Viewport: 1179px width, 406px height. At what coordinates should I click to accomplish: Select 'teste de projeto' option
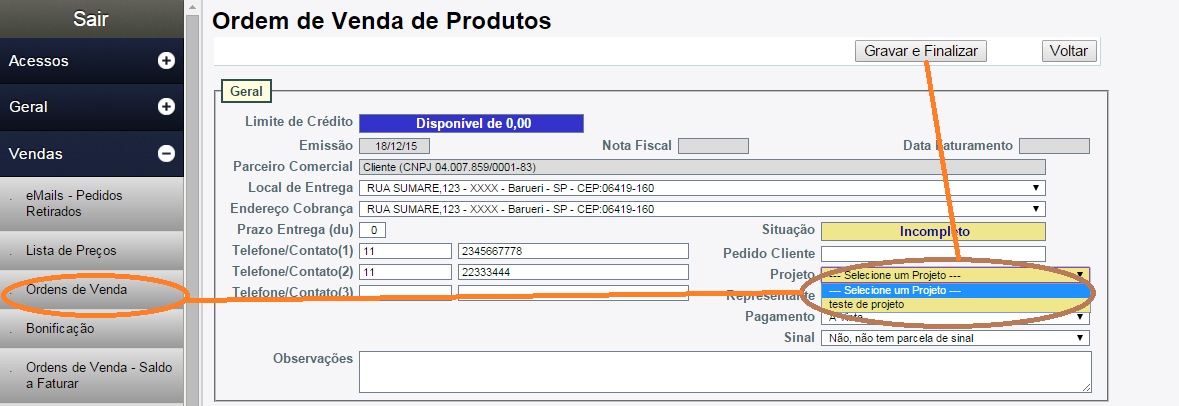[x=955, y=304]
